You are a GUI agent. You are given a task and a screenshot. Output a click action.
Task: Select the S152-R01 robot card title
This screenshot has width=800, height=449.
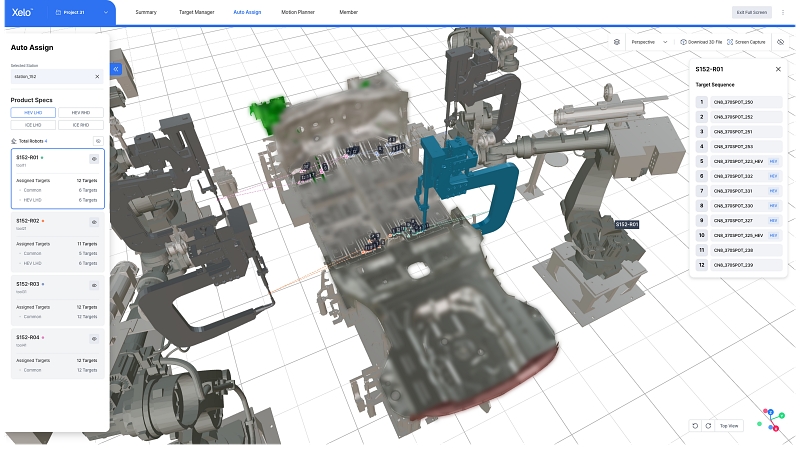[27, 158]
